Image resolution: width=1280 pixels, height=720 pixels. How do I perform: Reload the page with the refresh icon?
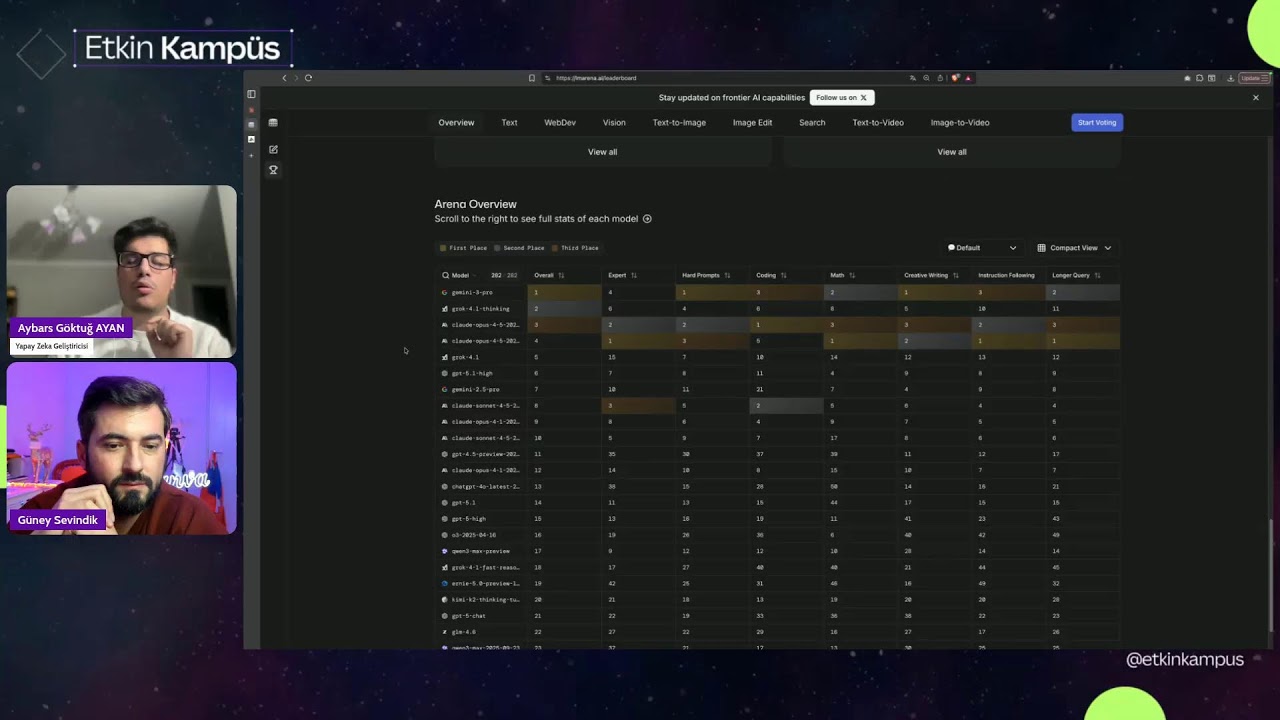point(308,78)
